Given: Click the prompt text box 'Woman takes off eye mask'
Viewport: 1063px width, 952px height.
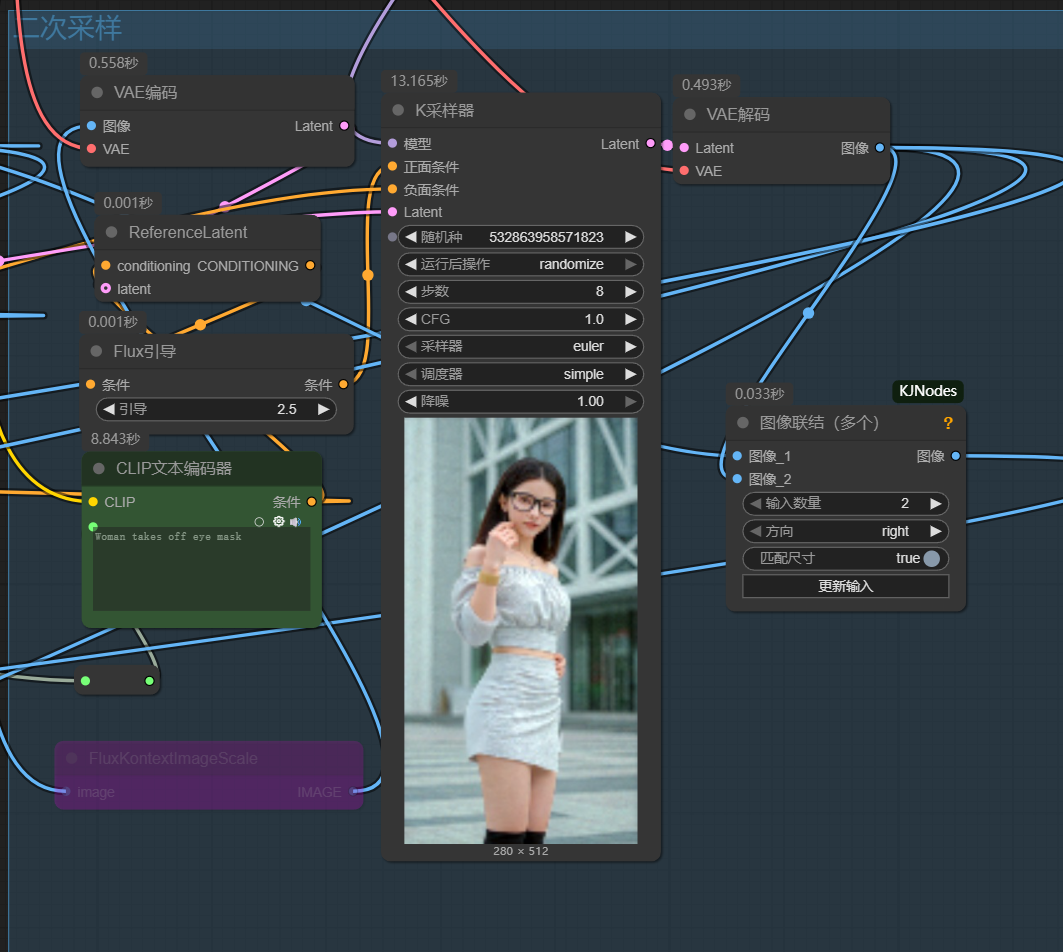Looking at the screenshot, I should click(x=201, y=569).
